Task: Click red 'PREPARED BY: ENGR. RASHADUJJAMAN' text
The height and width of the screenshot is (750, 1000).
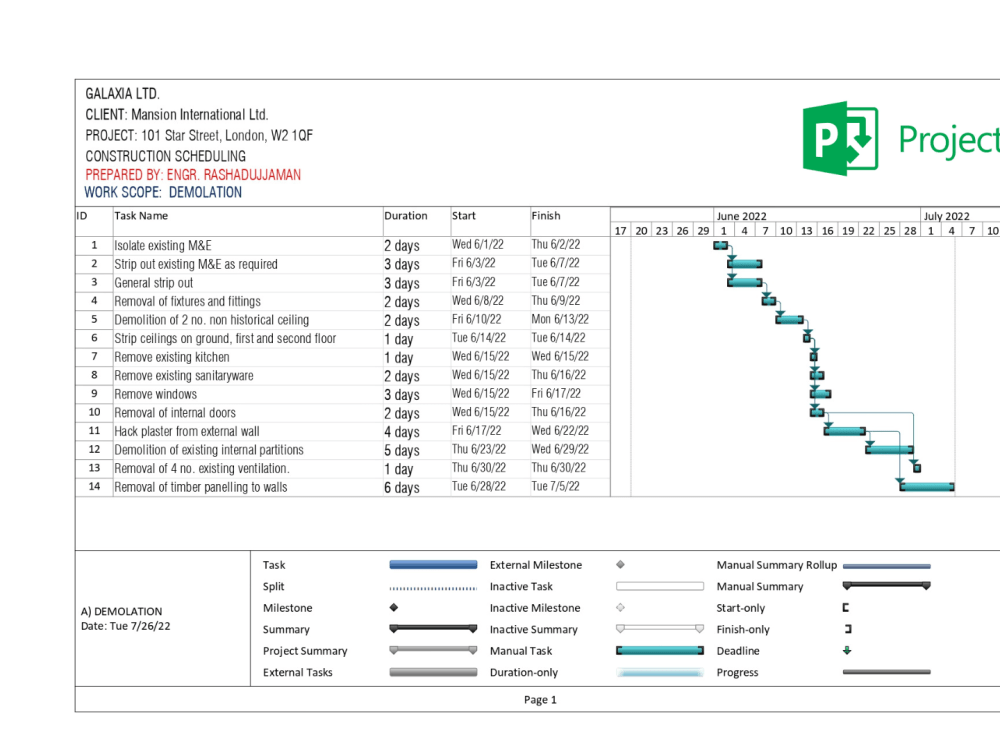Action: (193, 175)
